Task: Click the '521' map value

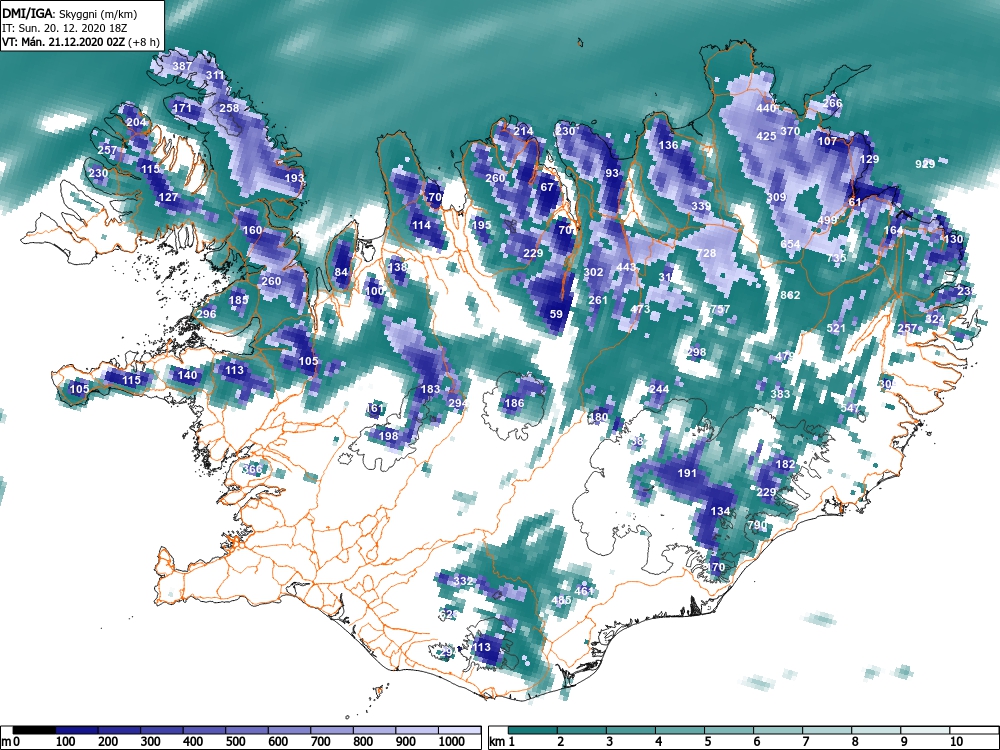Action: pos(836,328)
